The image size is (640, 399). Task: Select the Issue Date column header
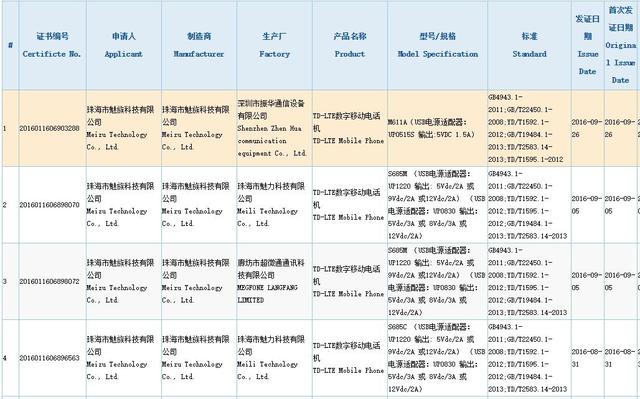pos(588,45)
